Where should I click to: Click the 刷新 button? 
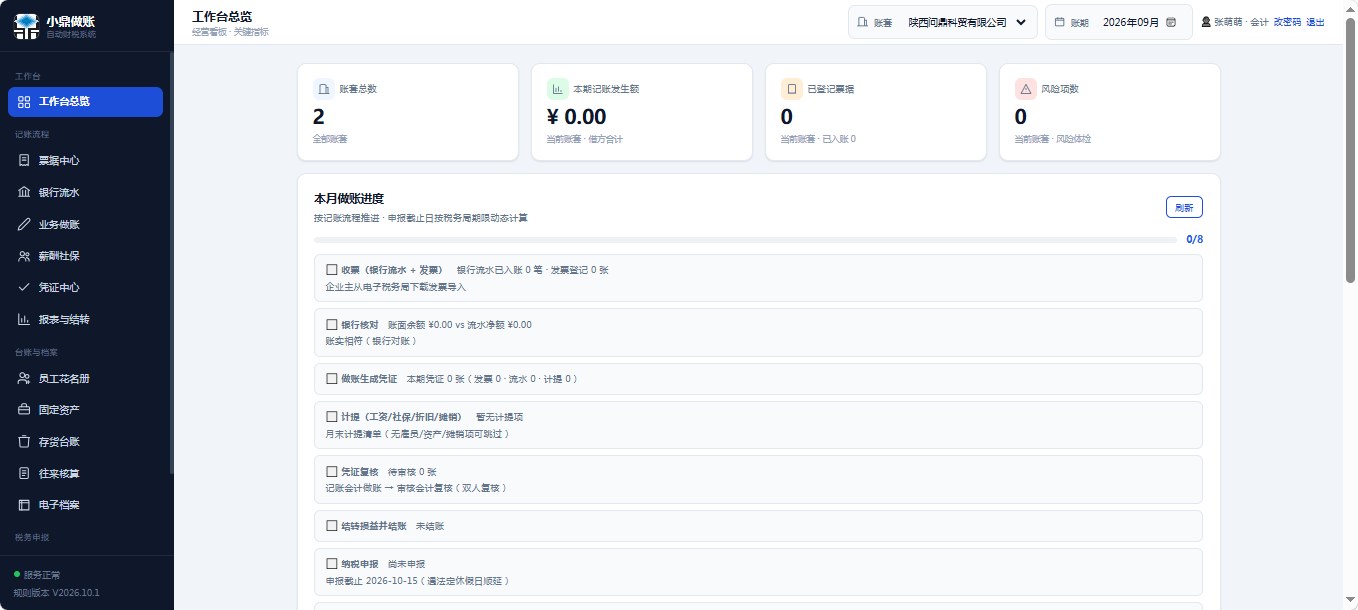click(x=1184, y=207)
